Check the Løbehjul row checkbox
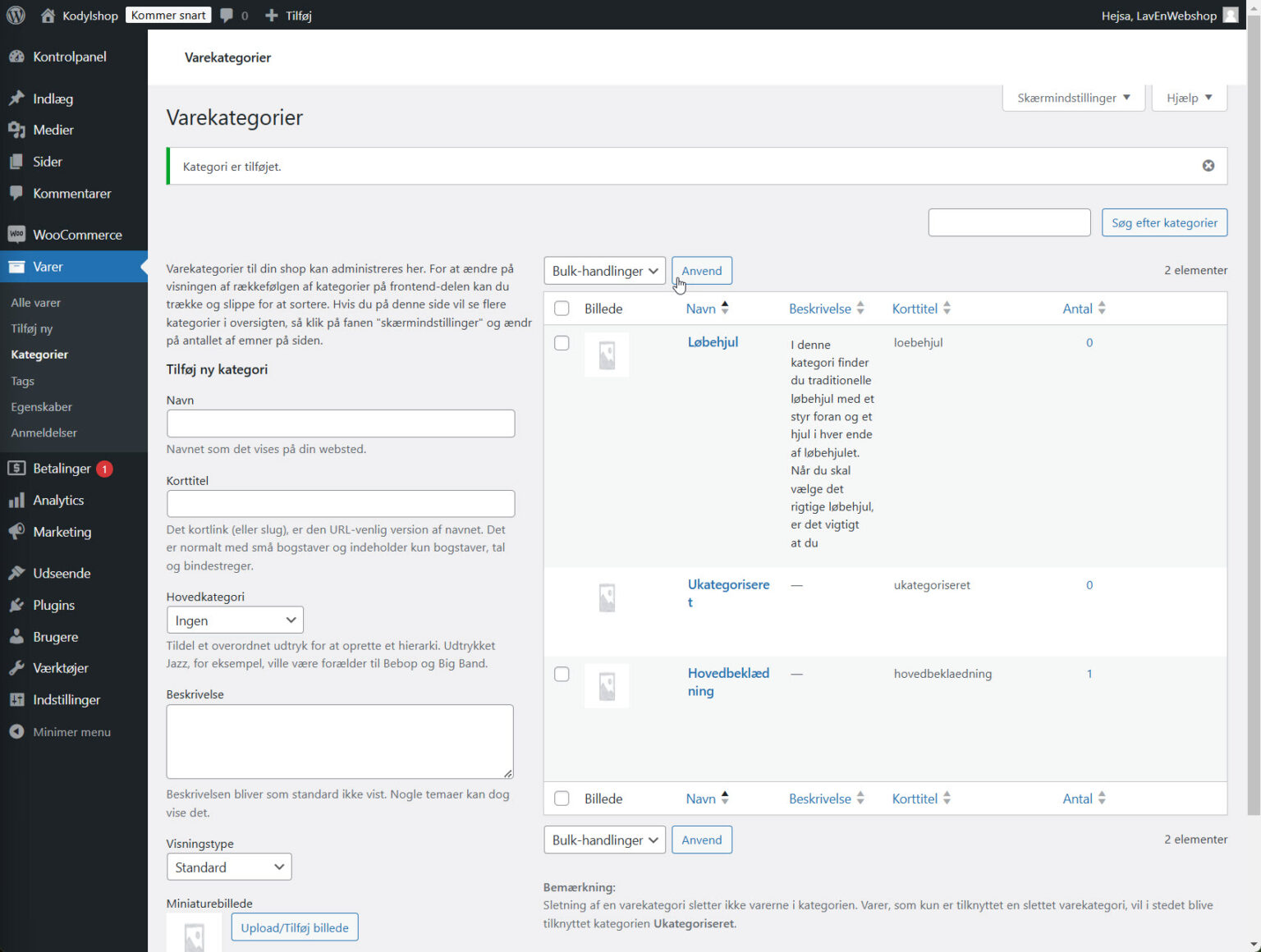 tap(562, 343)
